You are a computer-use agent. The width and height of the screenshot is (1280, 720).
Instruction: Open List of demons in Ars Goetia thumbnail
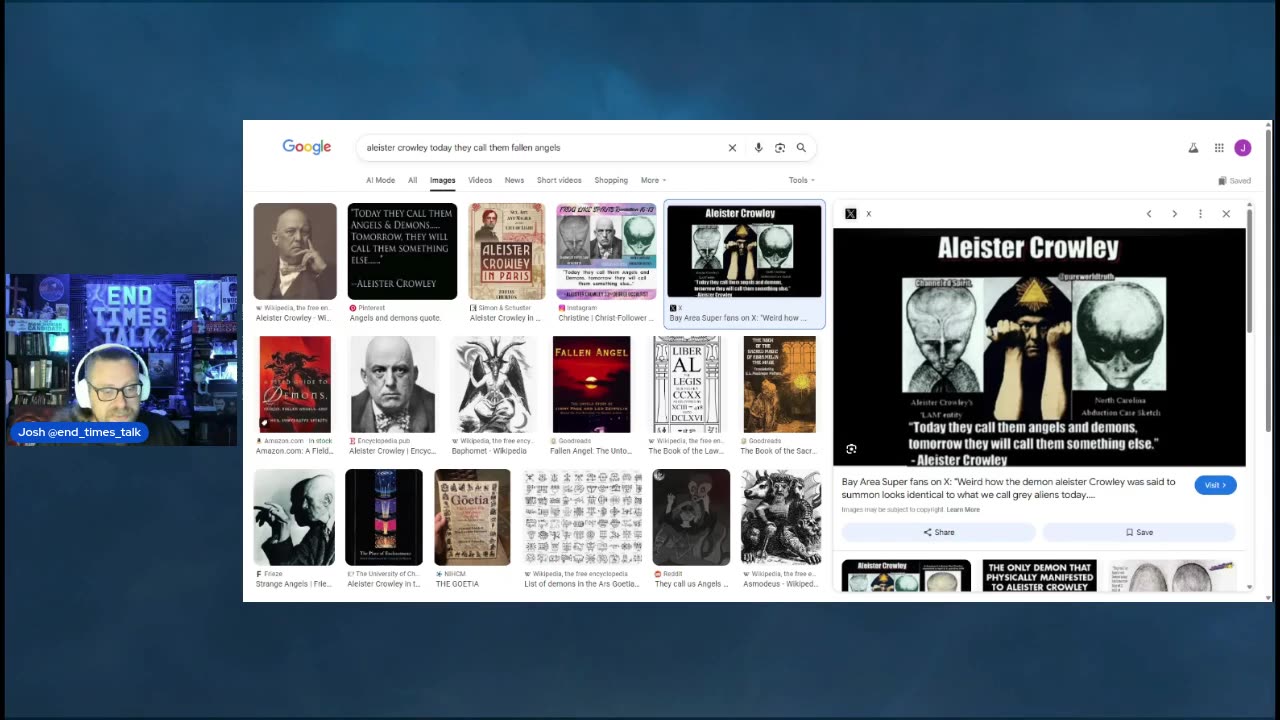[583, 517]
